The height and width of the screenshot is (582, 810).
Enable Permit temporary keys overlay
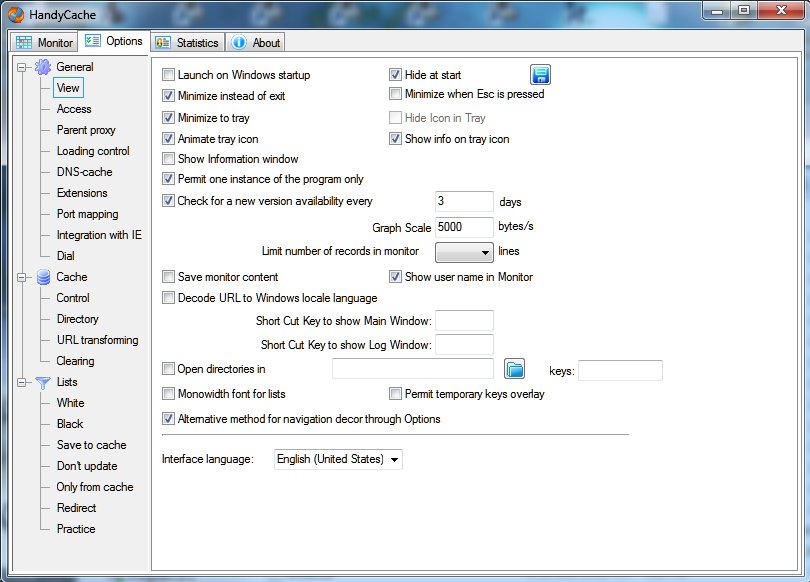coord(395,394)
